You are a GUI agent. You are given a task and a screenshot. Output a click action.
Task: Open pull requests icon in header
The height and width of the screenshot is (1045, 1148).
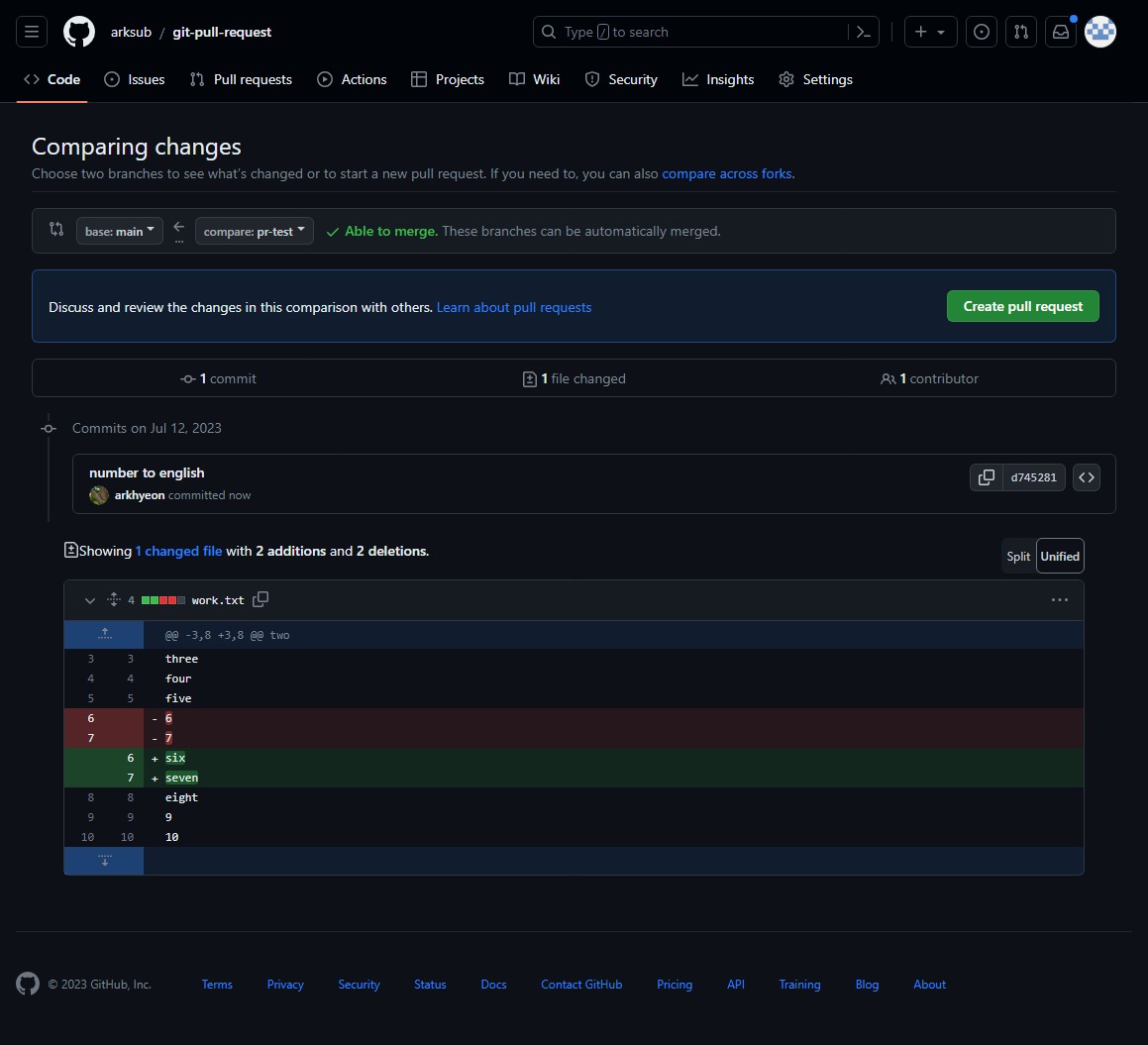coord(1020,32)
